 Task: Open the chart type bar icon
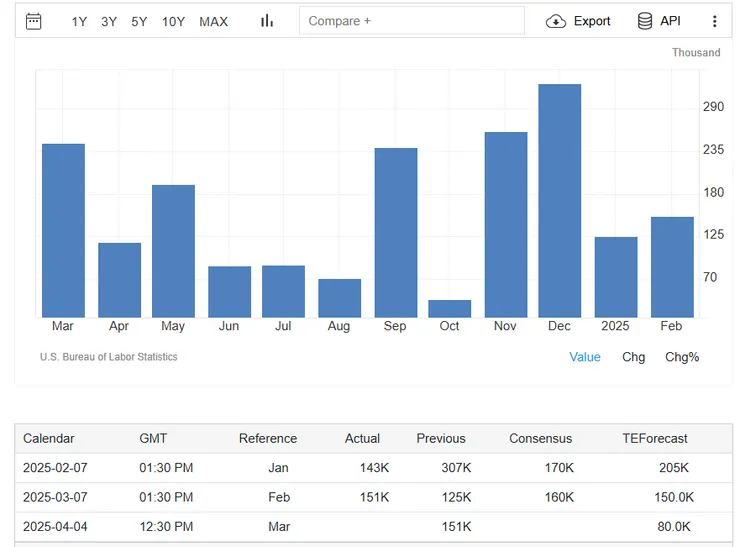click(267, 21)
